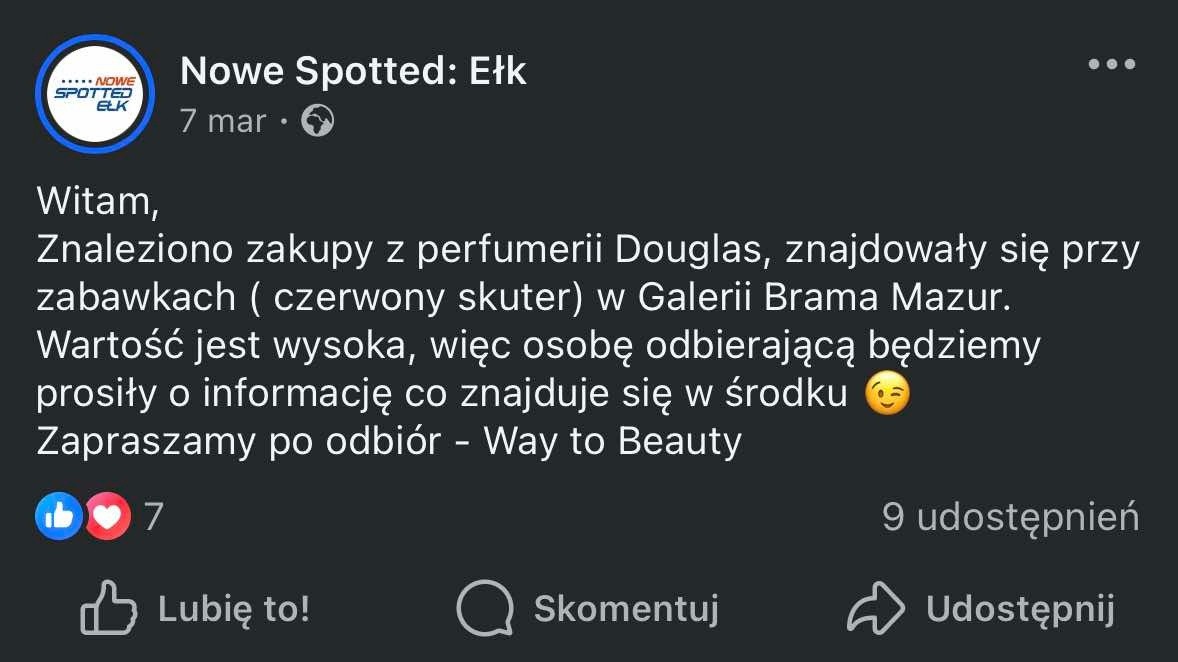Image resolution: width=1178 pixels, height=662 pixels.
Task: Click the red heart reaction icon
Action: pos(107,516)
